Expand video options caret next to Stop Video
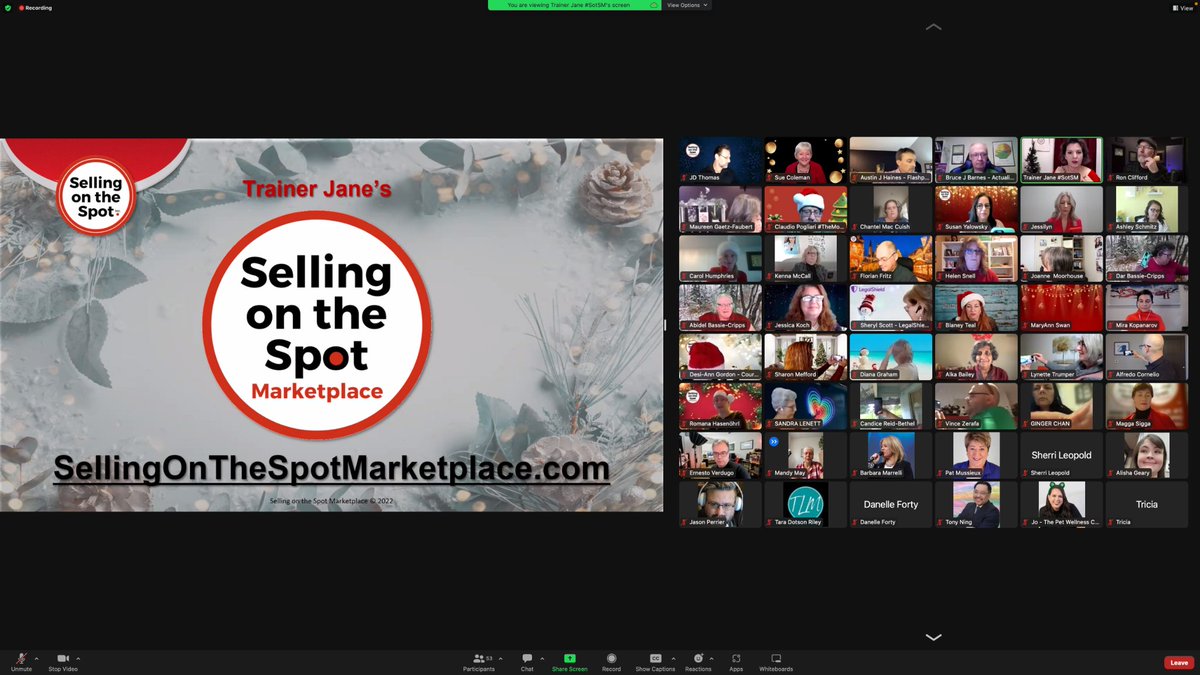 (78, 658)
